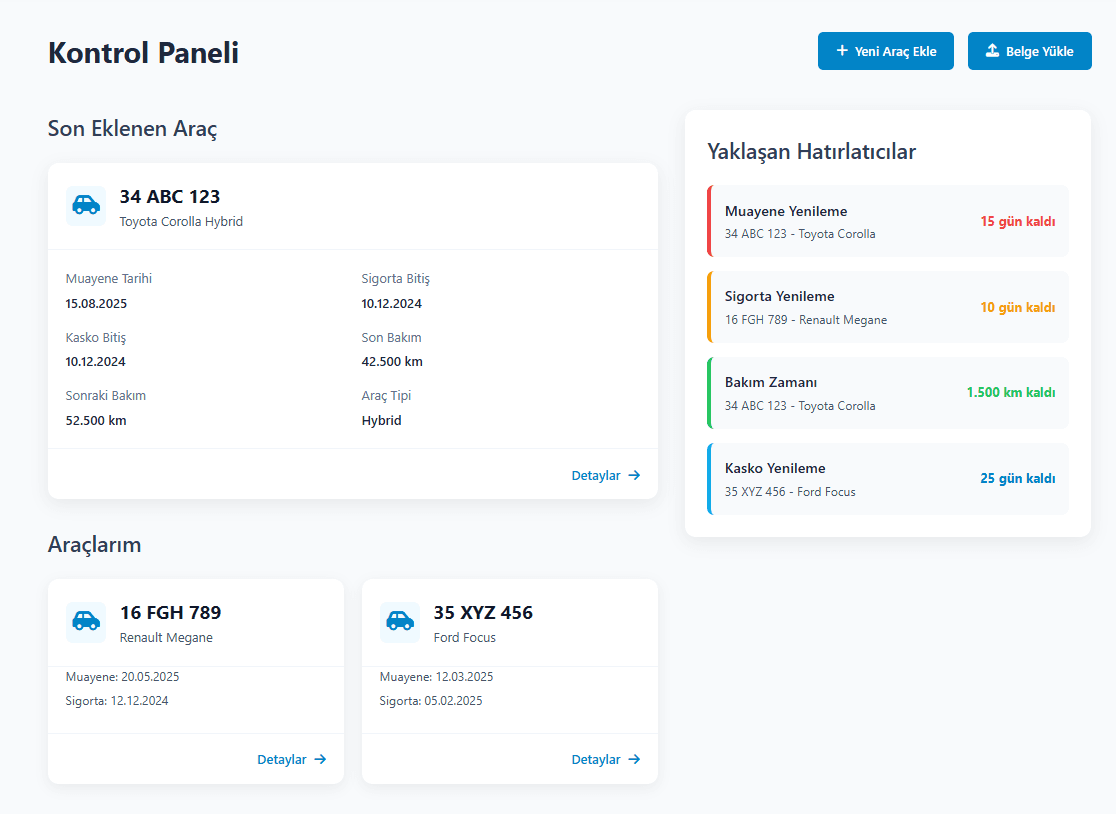The height and width of the screenshot is (814, 1116).
Task: Click the arrow icon beside Renault Megane's Detaylar
Action: 322,759
